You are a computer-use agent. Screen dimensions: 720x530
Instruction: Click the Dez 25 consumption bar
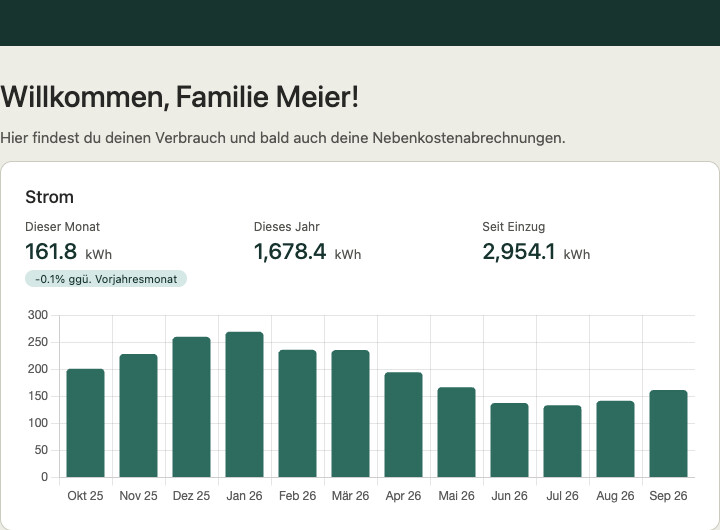pyautogui.click(x=191, y=407)
